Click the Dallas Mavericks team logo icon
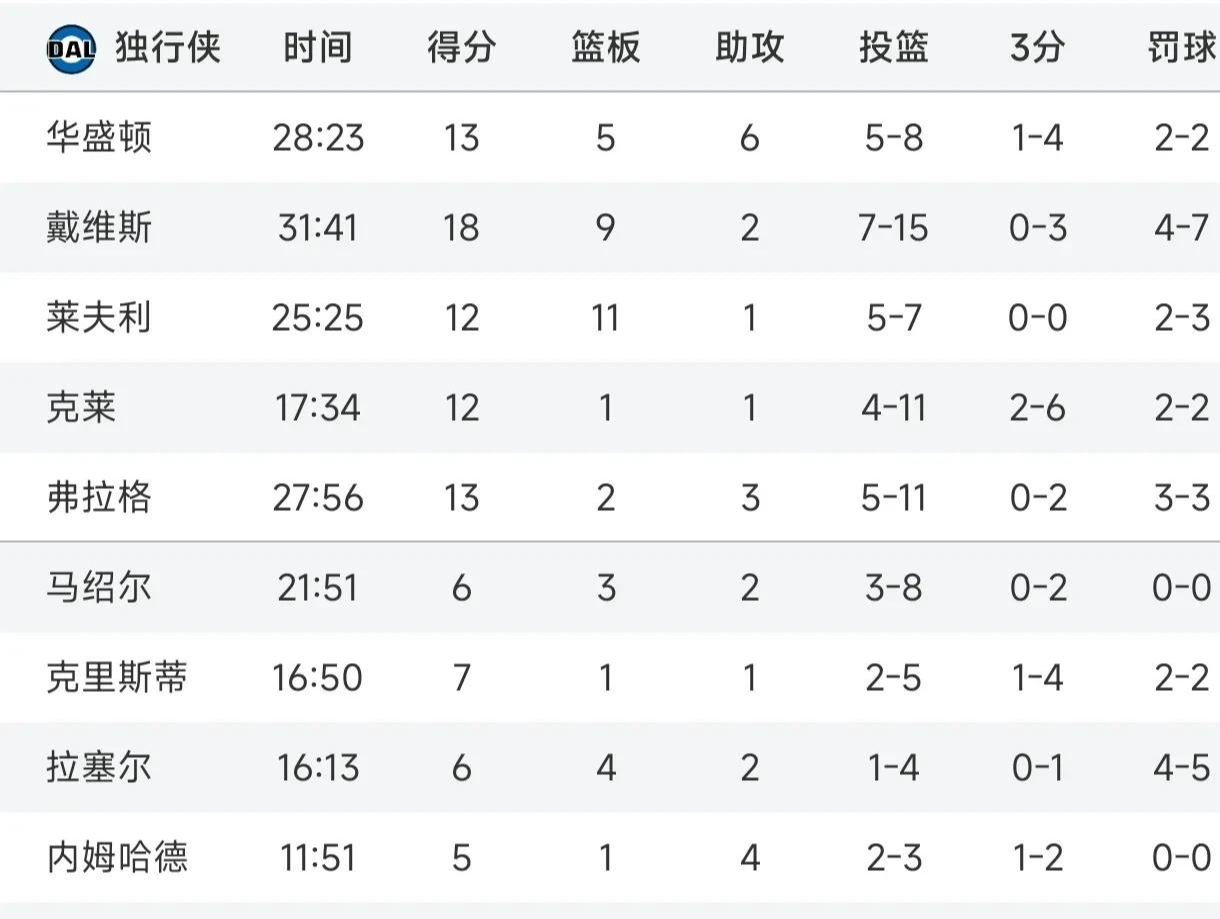The image size is (1220, 919). 71,49
